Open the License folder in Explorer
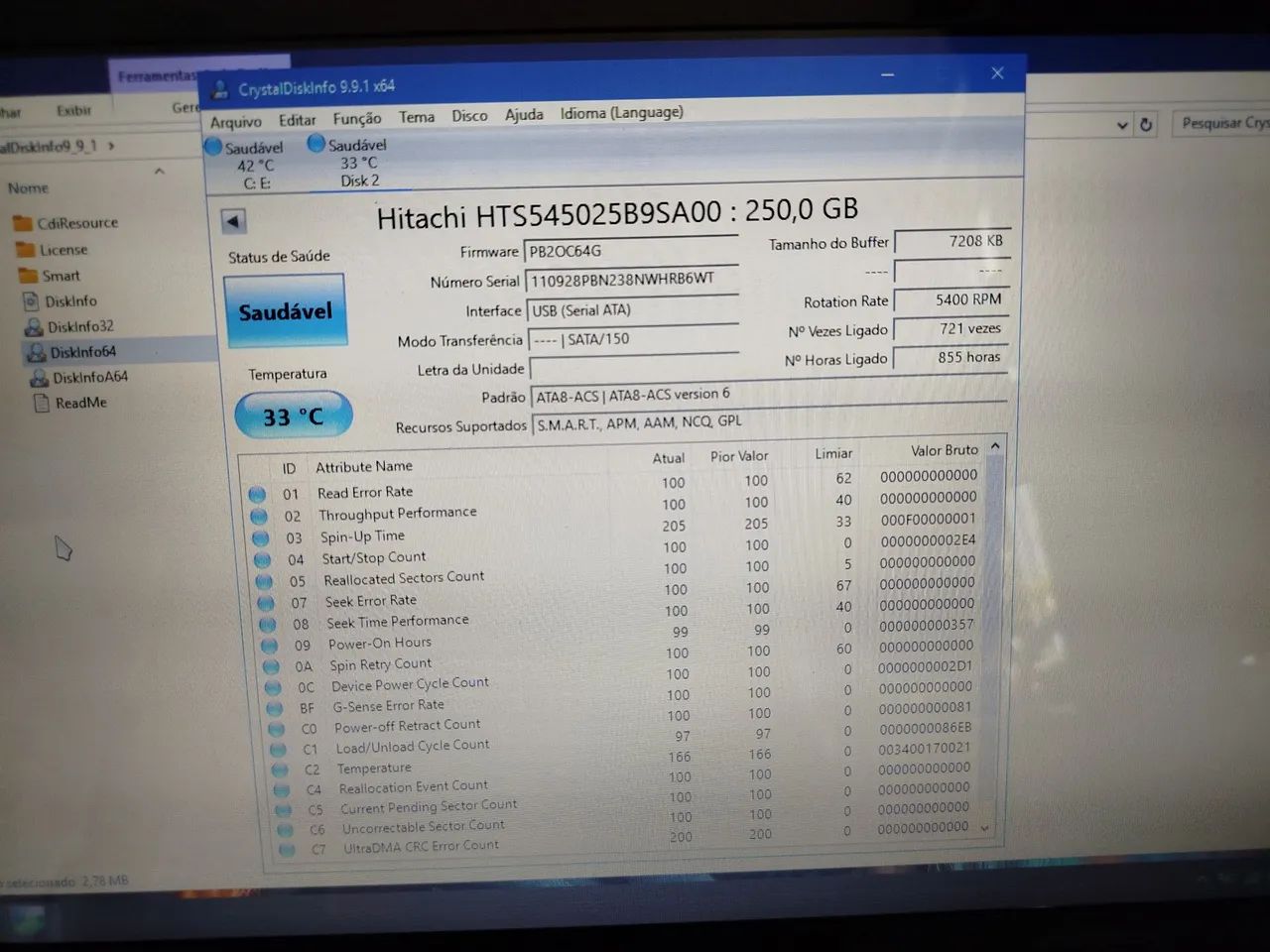Viewport: 1270px width, 952px height. click(52, 249)
